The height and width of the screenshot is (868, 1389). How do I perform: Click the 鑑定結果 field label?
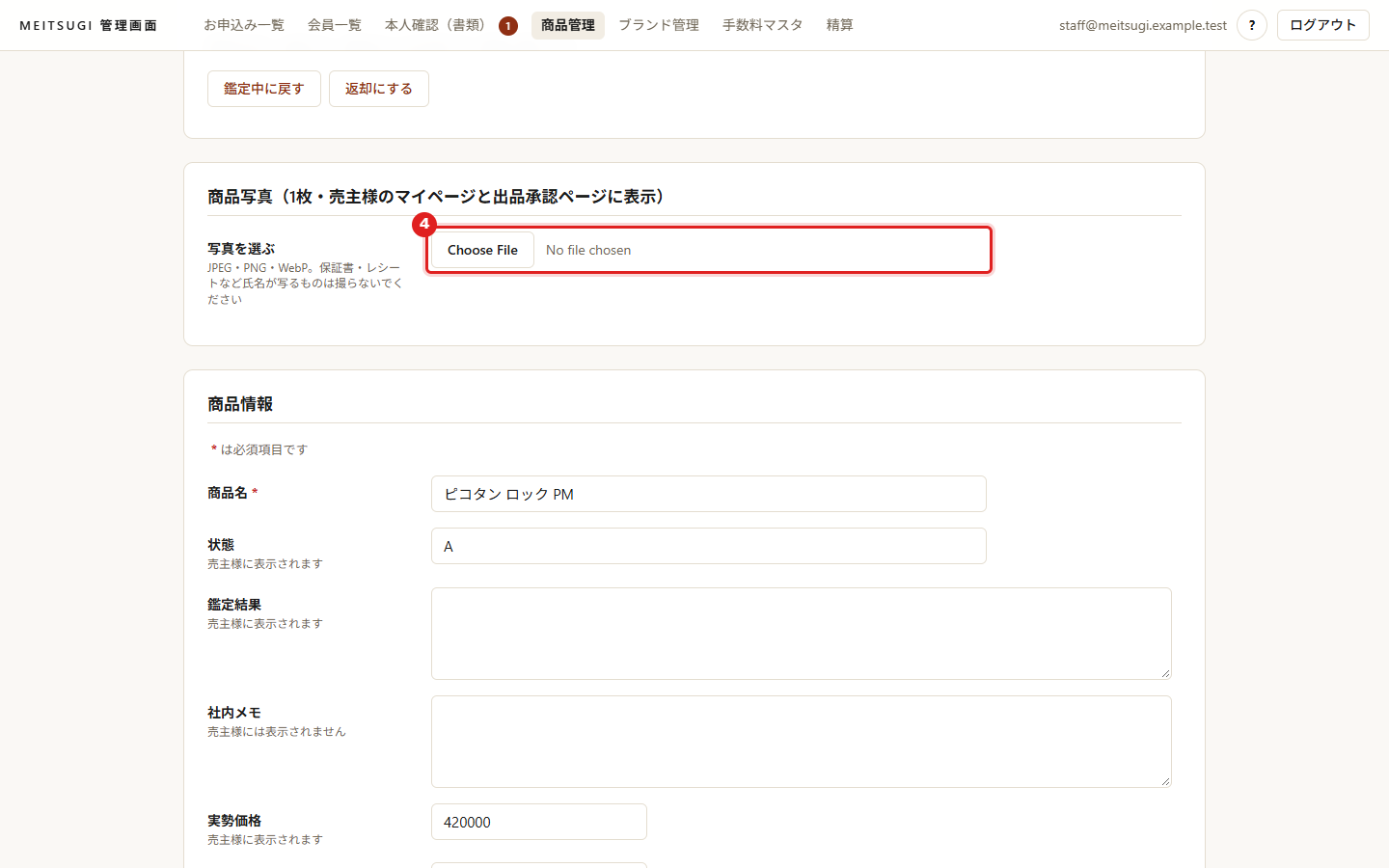click(234, 605)
